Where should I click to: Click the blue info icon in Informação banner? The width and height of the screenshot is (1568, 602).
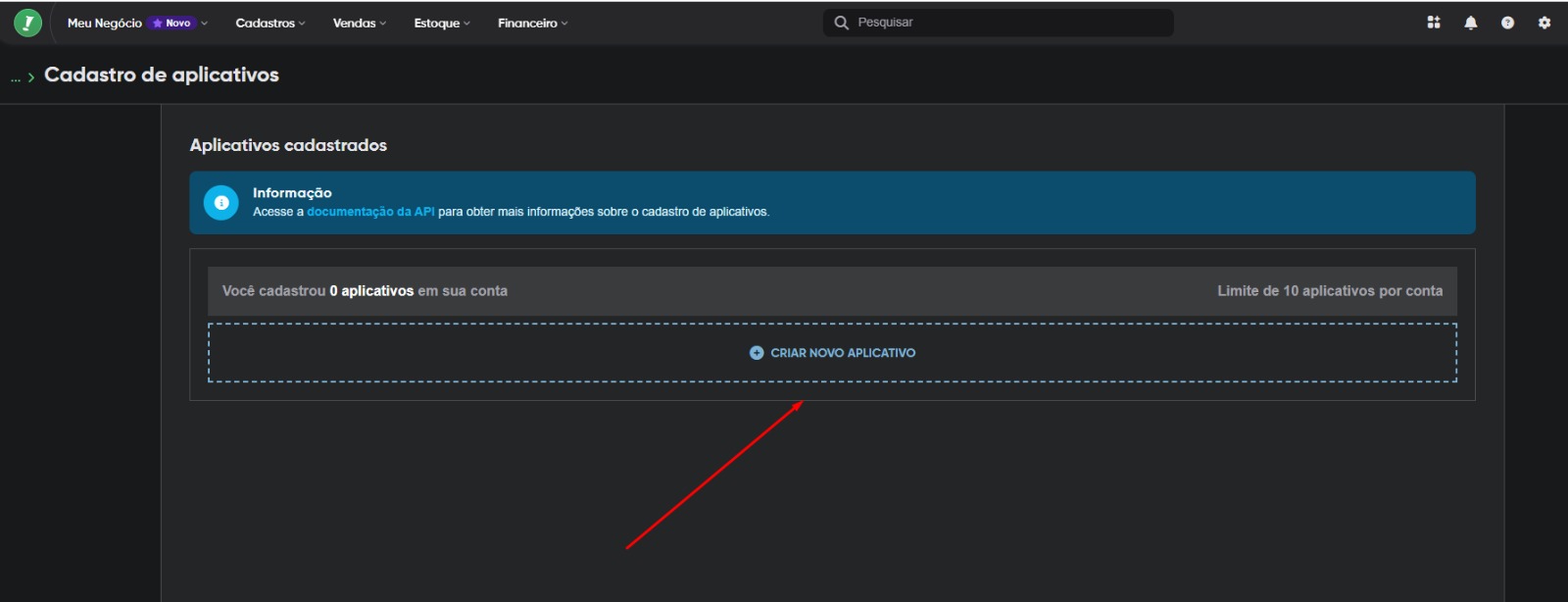[221, 203]
